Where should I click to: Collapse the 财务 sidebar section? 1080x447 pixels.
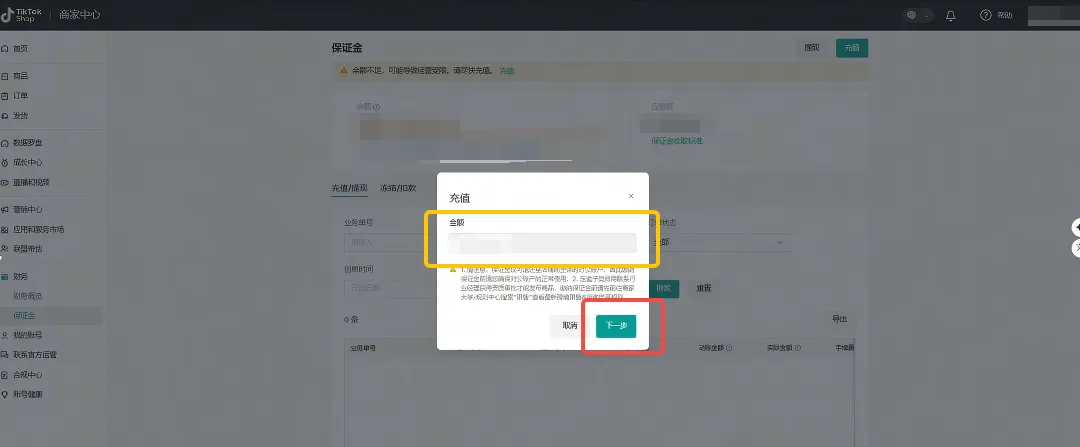(x=21, y=276)
